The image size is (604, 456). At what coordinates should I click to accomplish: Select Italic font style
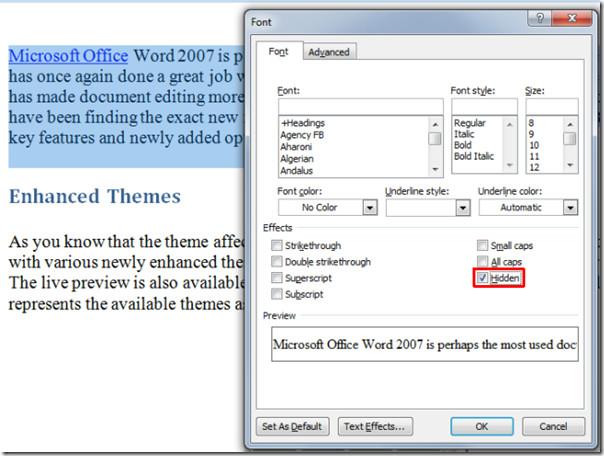[464, 134]
